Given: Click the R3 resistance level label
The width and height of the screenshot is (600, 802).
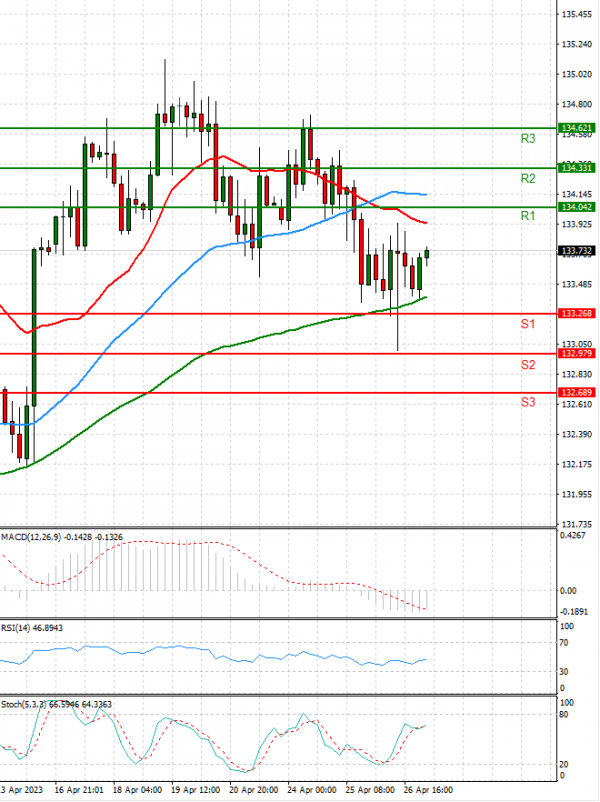Looking at the screenshot, I should pos(528,139).
